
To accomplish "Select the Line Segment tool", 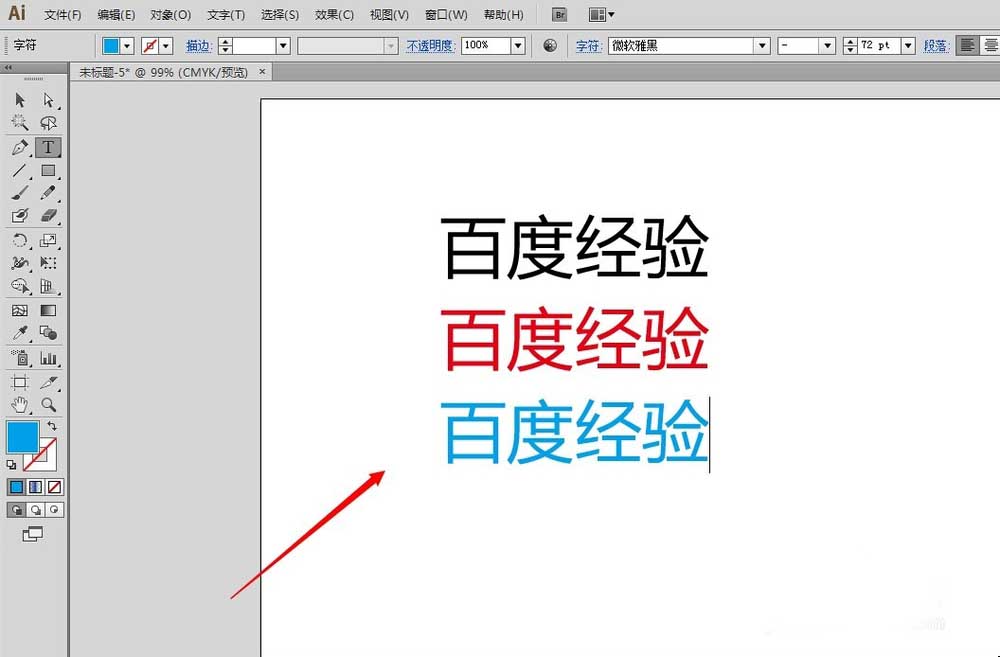I will 20,170.
